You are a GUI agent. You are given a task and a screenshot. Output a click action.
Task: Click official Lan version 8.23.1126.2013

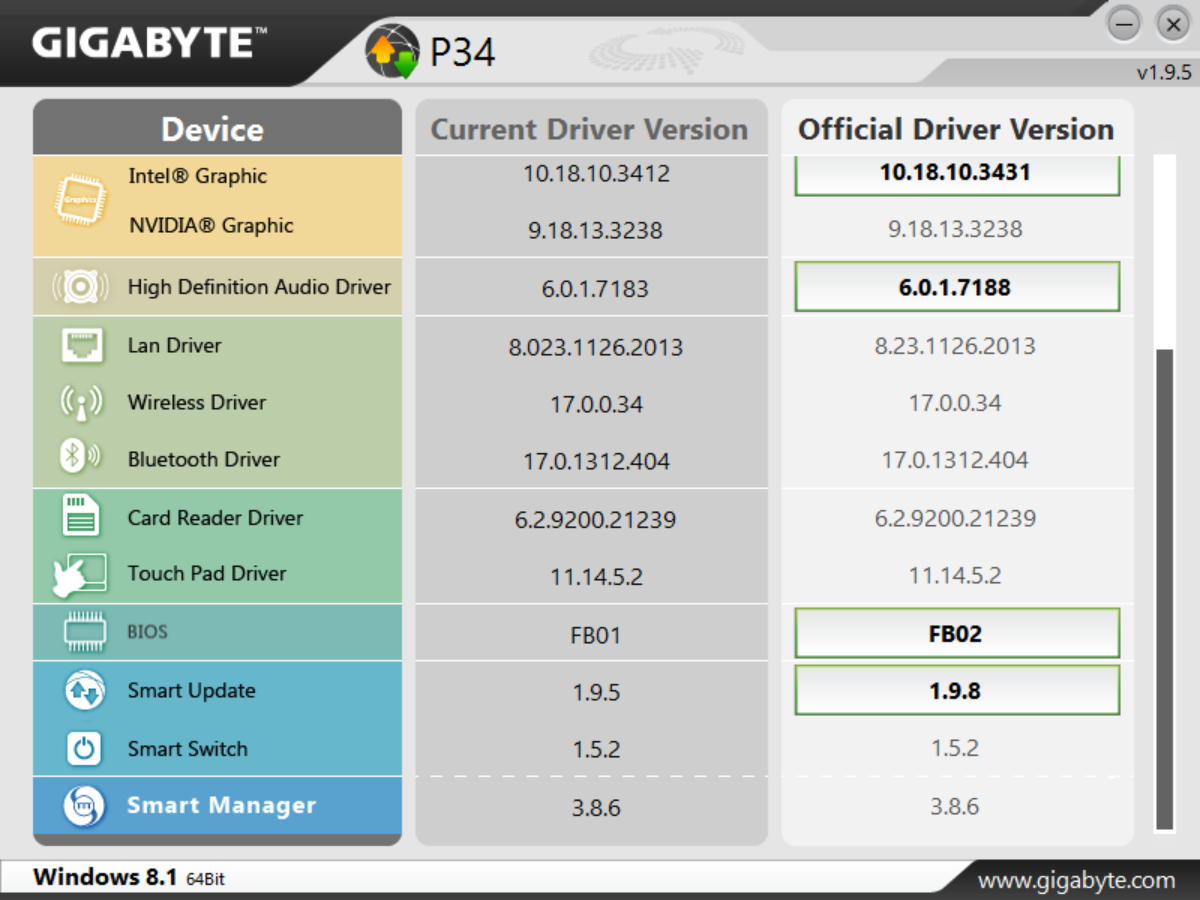[x=955, y=346]
